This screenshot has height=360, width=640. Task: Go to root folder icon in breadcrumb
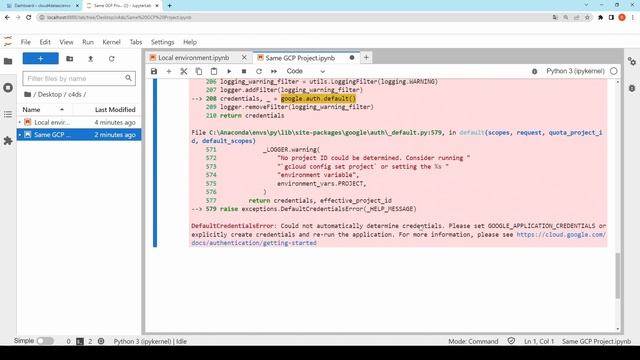coord(27,94)
